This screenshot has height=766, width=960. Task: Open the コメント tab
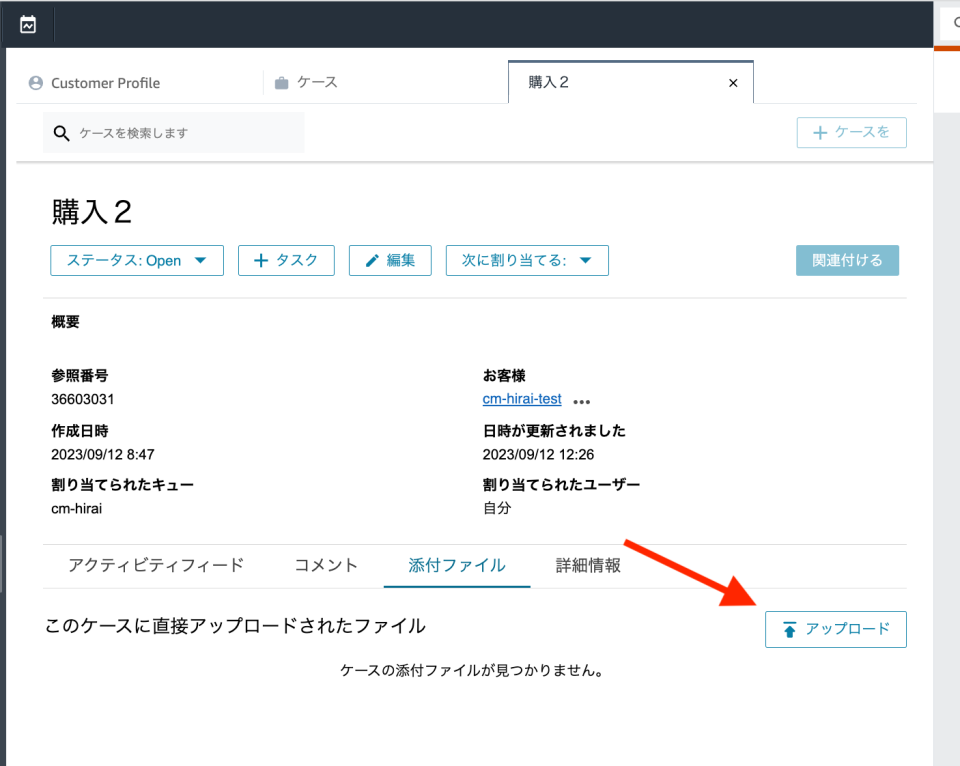[326, 565]
